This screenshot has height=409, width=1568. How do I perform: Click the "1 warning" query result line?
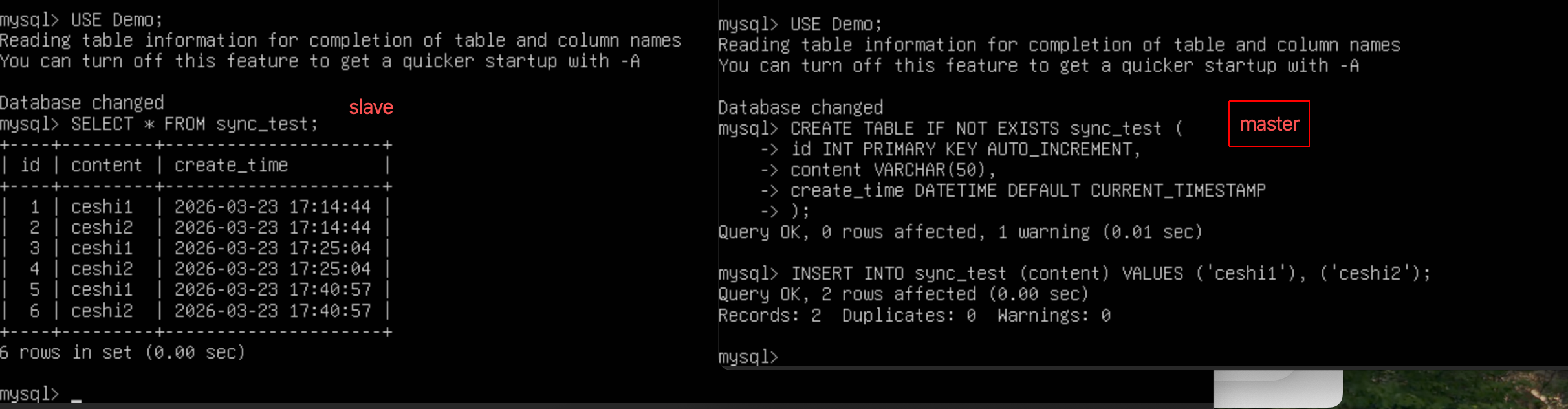pyautogui.click(x=960, y=232)
